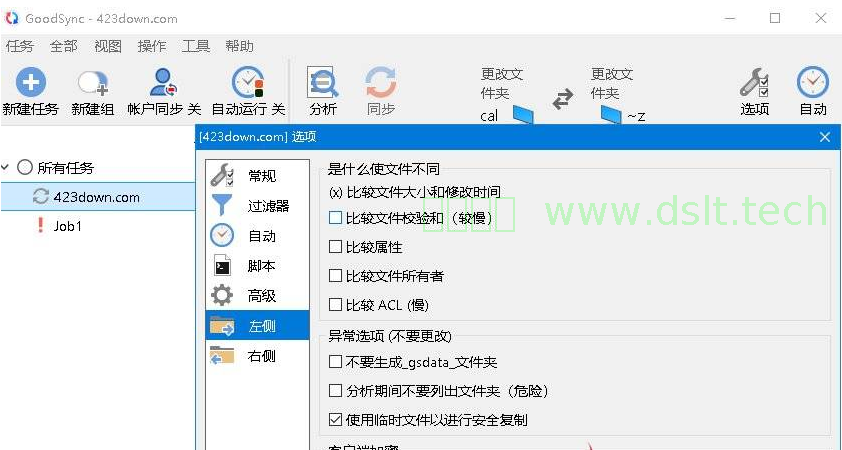Minimize the GoodSync window
842x450 pixels.
729,18
